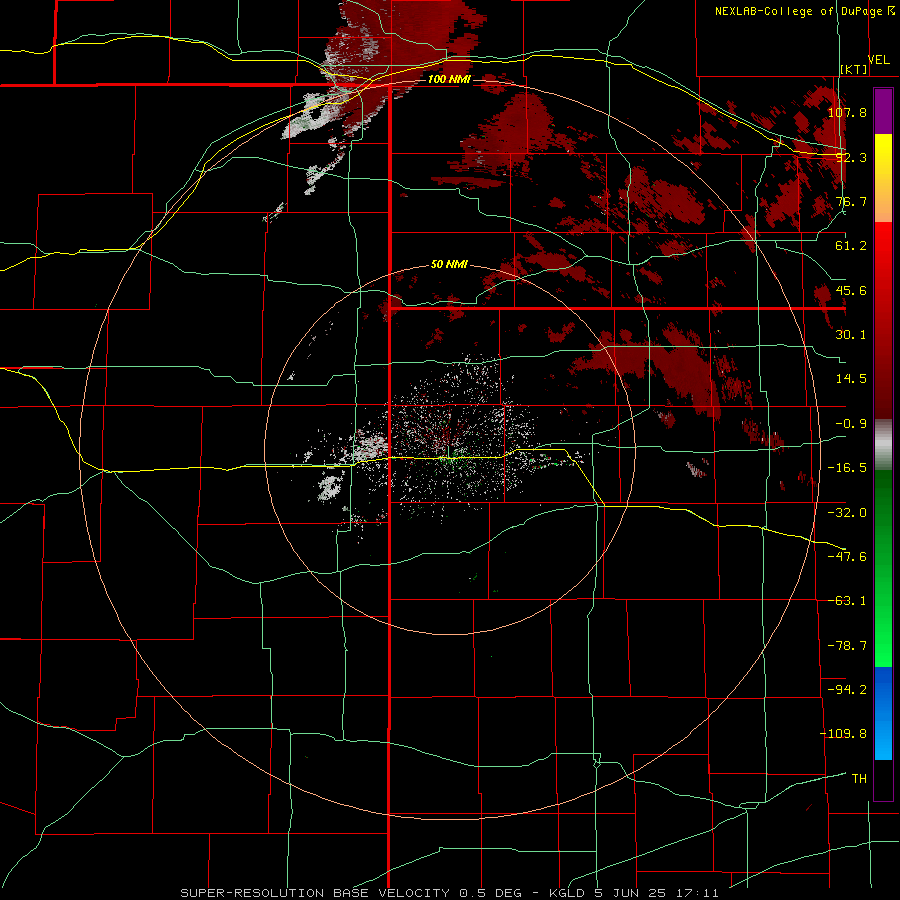Image resolution: width=900 pixels, height=900 pixels.
Task: Click the -63.1 velocity scale value
Action: click(847, 601)
